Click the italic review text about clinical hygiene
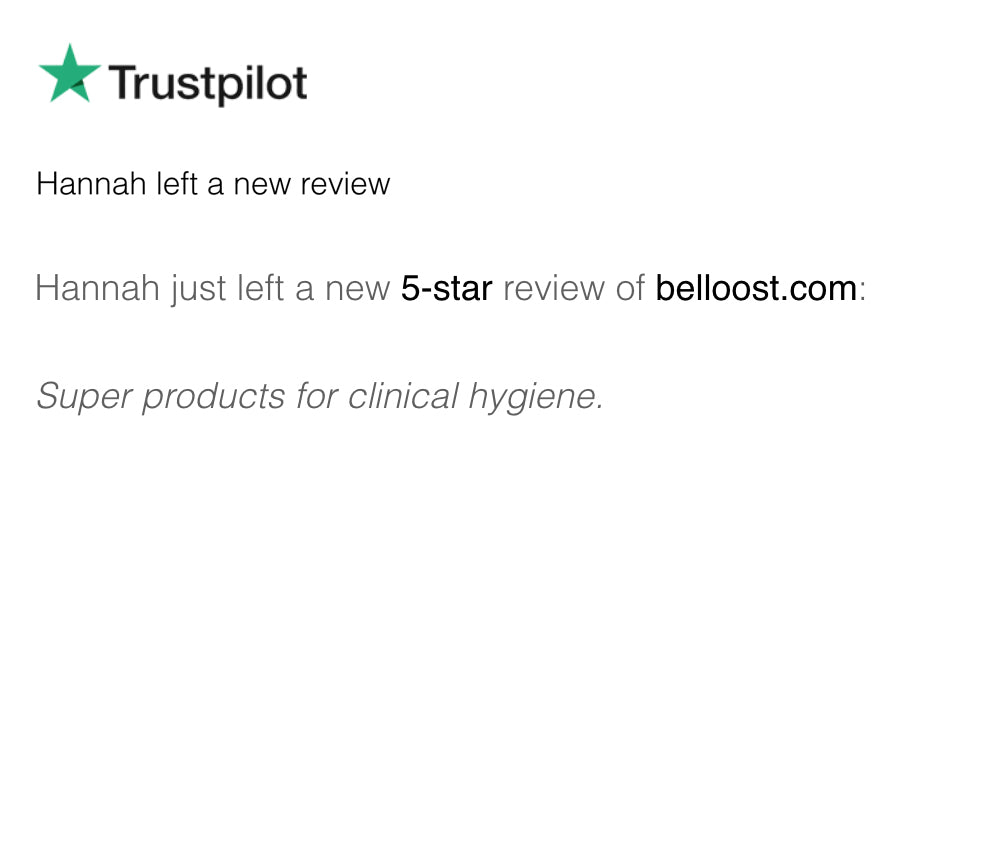 pos(320,397)
